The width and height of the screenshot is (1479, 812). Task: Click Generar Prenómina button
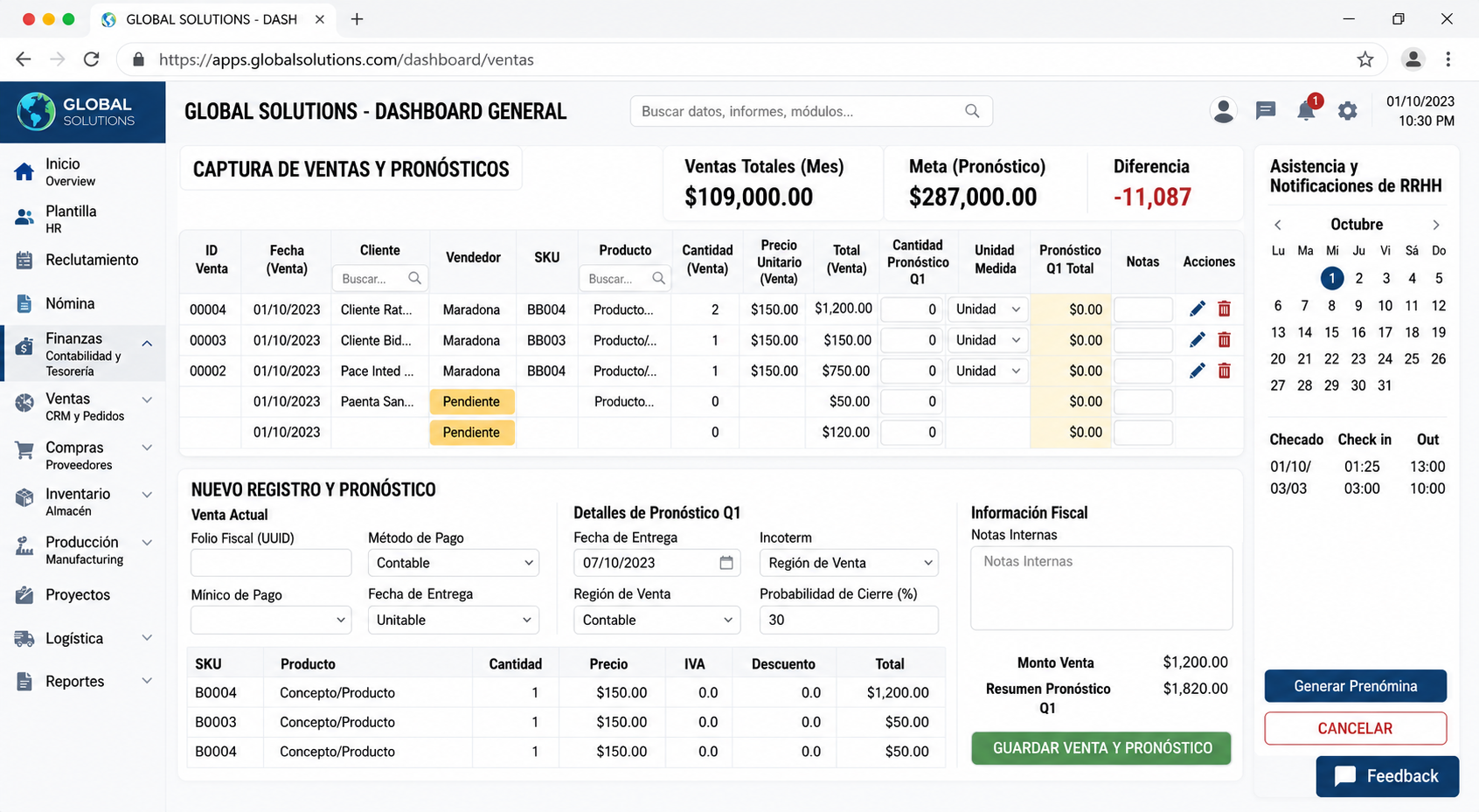point(1355,686)
